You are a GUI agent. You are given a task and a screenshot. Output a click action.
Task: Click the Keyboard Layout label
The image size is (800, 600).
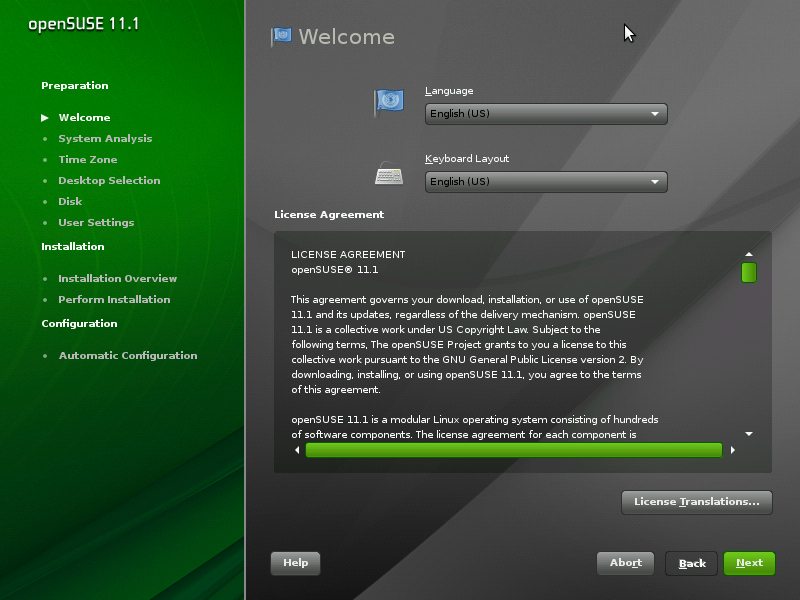(467, 159)
